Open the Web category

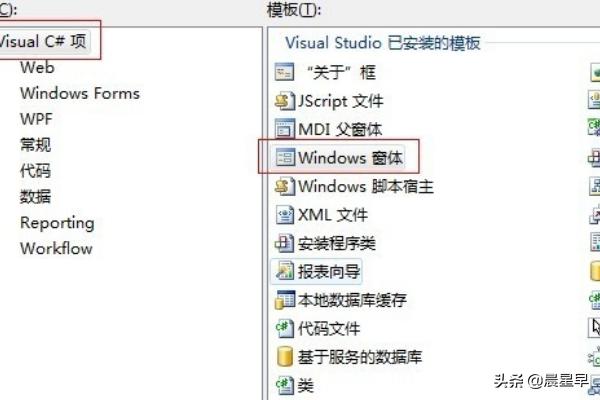click(37, 67)
